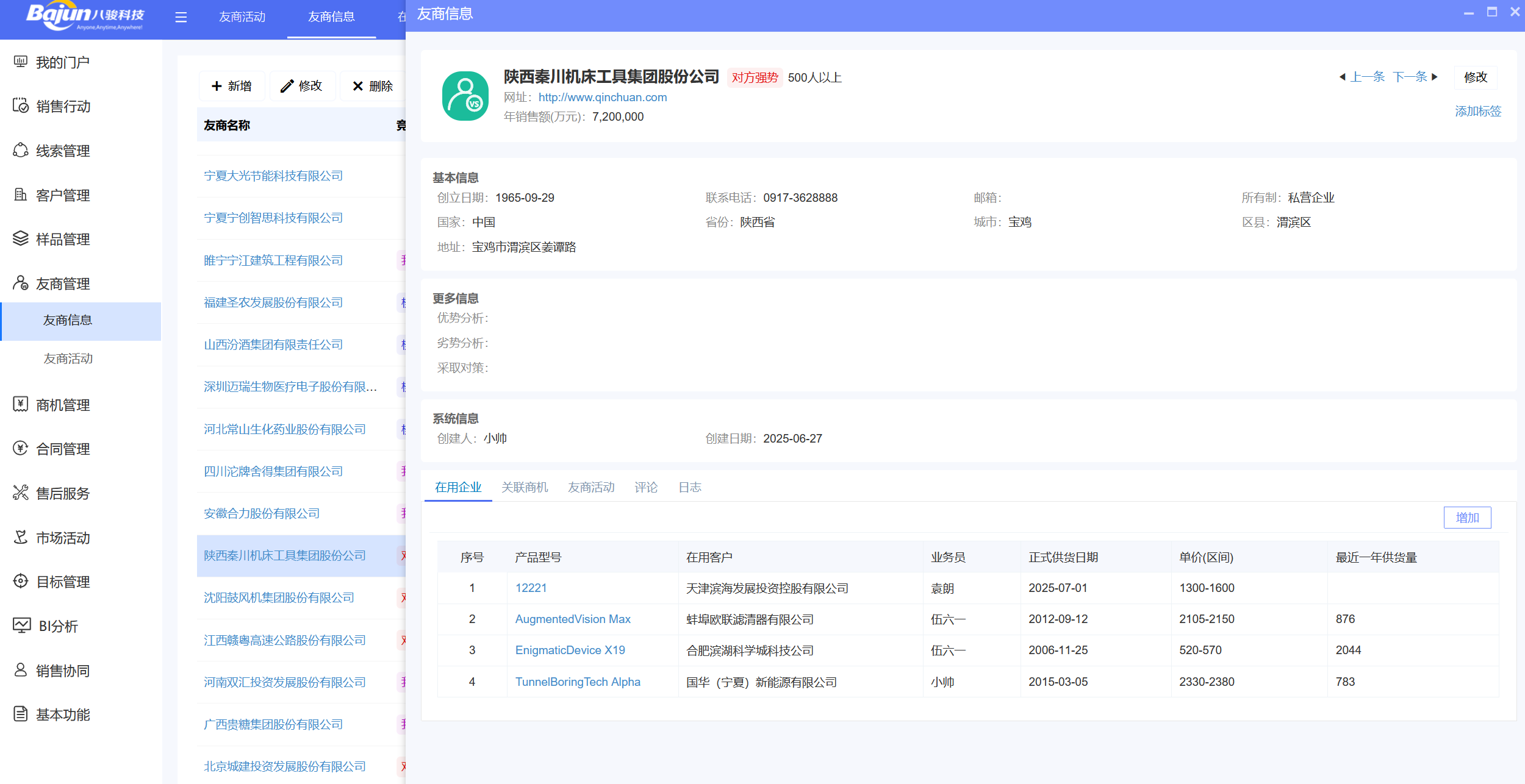Viewport: 1525px width, 784px height.
Task: Open the 合同管理 sidebar icon
Action: coord(20,449)
